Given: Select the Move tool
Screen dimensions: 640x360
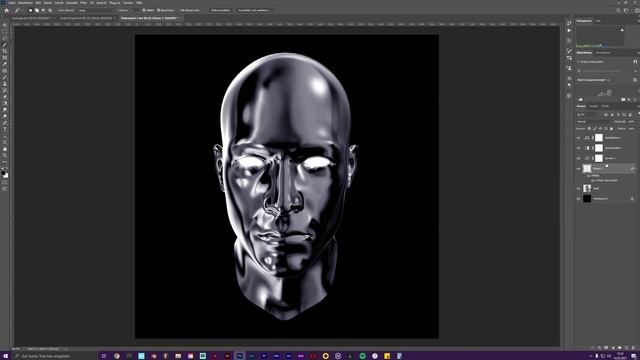Looking at the screenshot, I should coord(5,25).
